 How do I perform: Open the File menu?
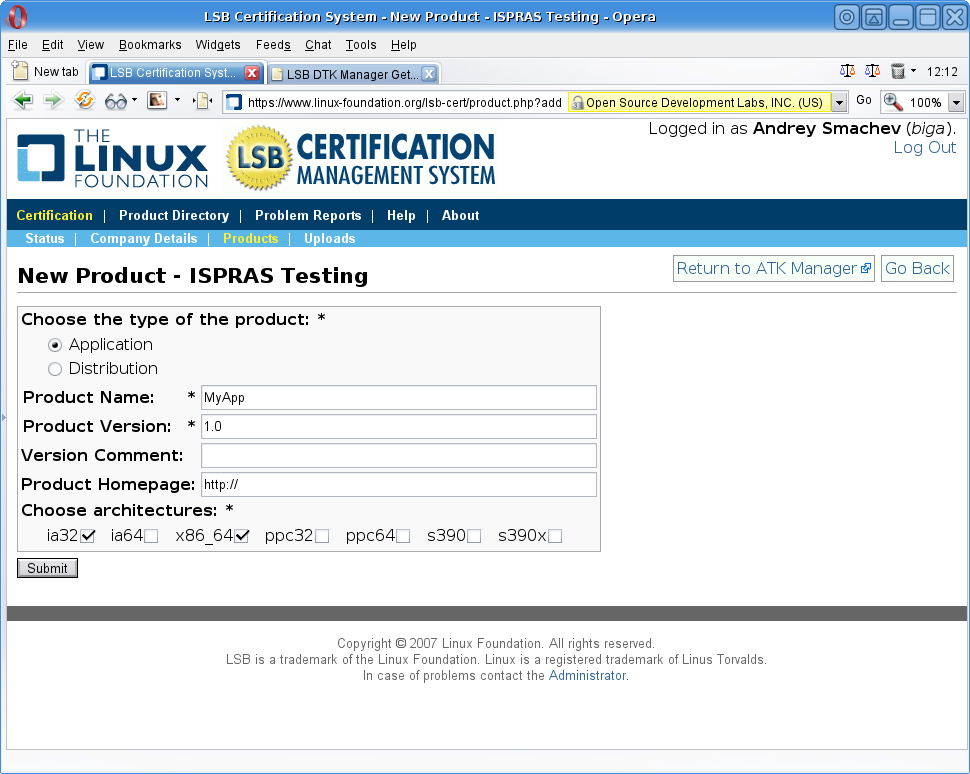[17, 45]
